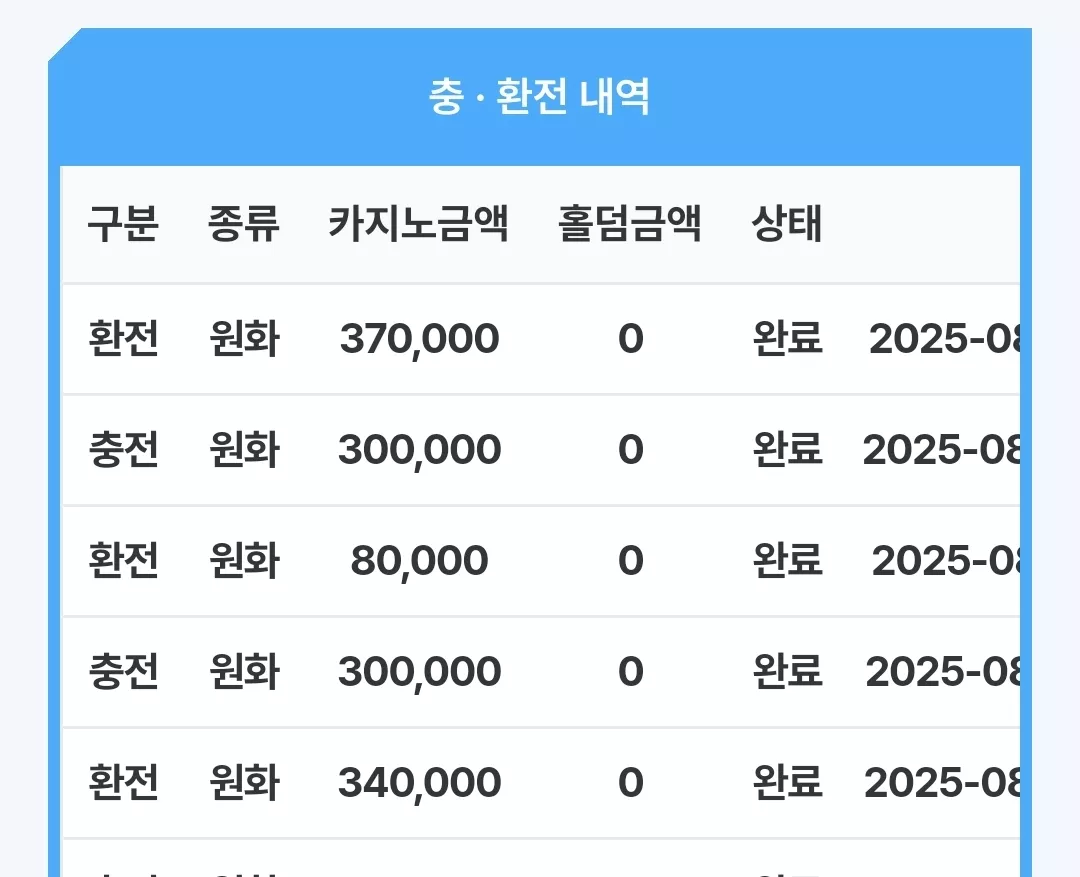Click the holdem amount 0 in 80,000 row

pyautogui.click(x=630, y=561)
